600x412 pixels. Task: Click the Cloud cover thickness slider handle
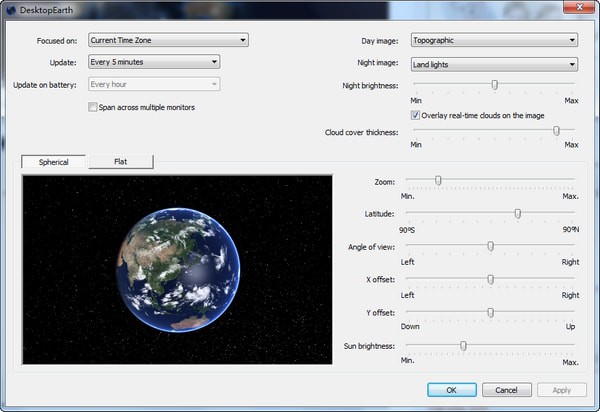556,130
